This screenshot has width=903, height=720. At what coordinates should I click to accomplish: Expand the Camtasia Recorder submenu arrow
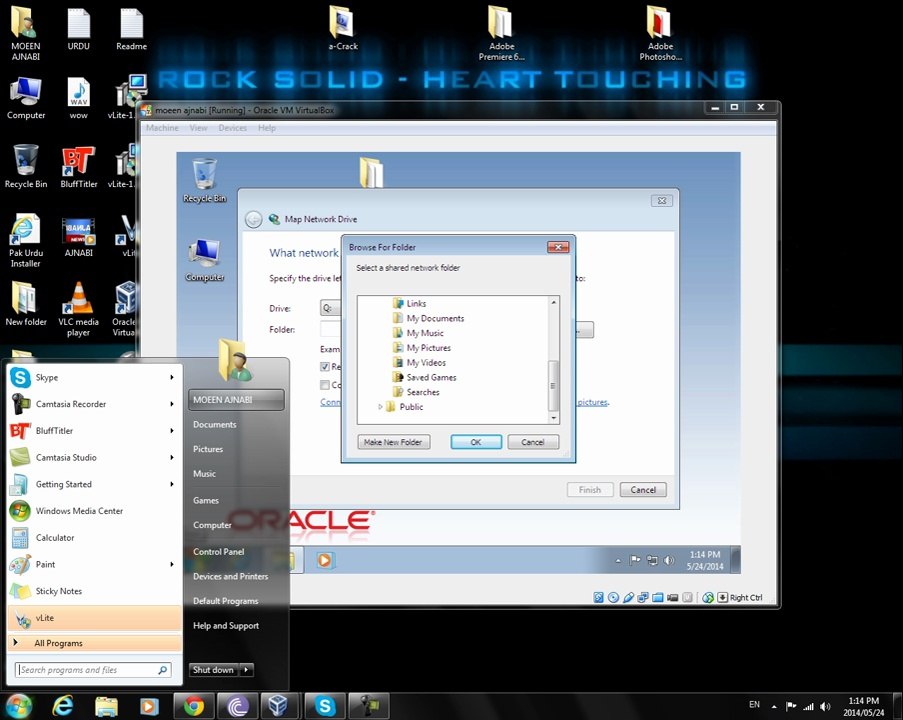tap(172, 404)
